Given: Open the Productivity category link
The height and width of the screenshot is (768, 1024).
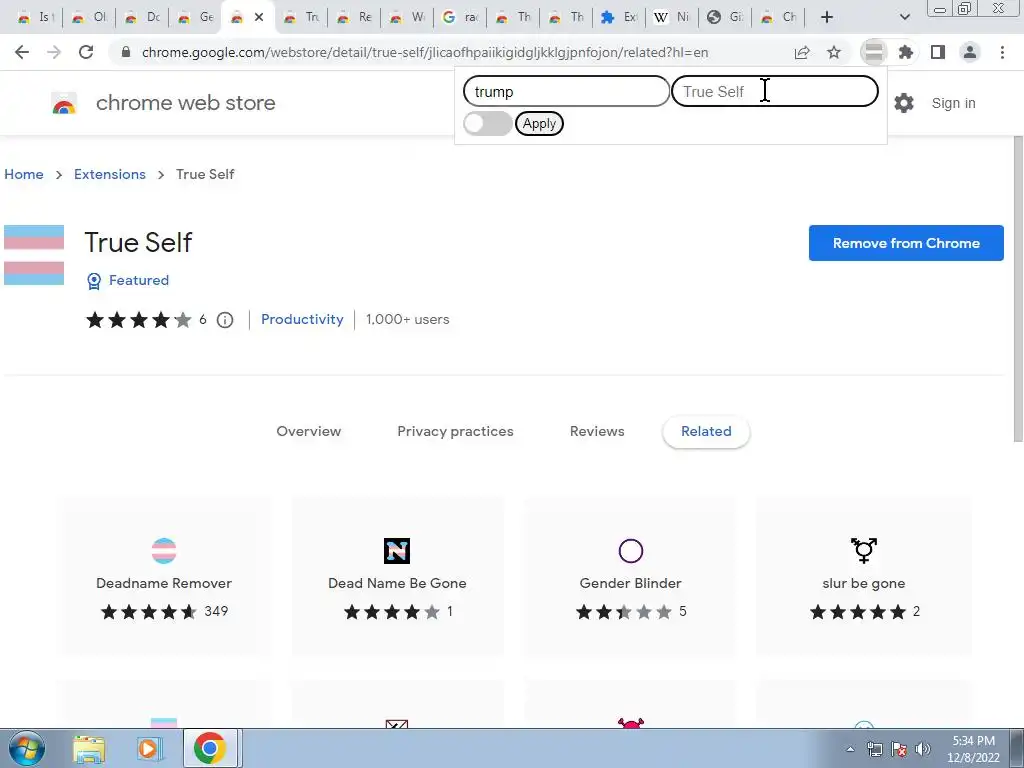Looking at the screenshot, I should (x=302, y=319).
